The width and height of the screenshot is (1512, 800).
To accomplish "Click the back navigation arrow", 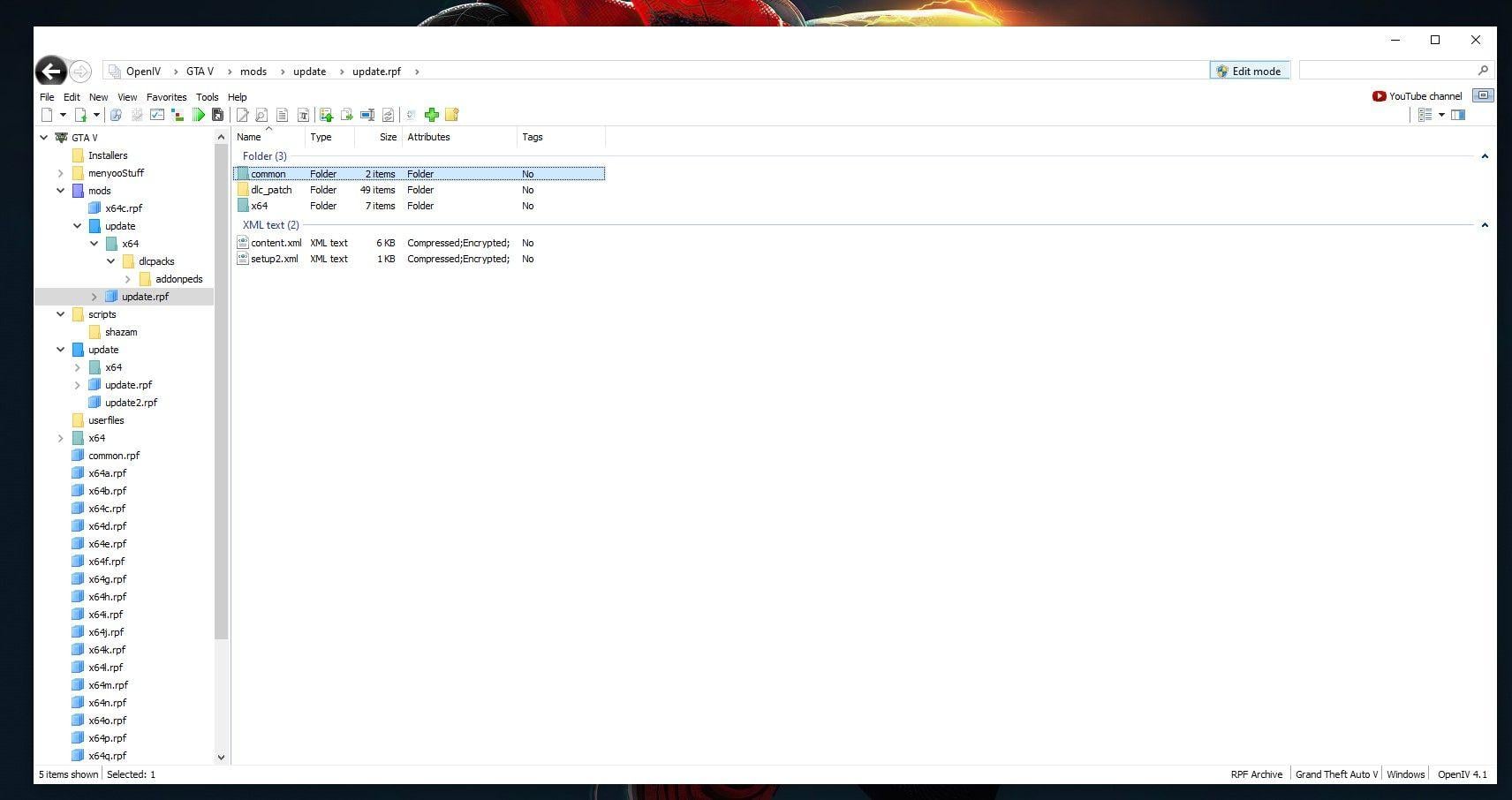I will click(x=51, y=72).
